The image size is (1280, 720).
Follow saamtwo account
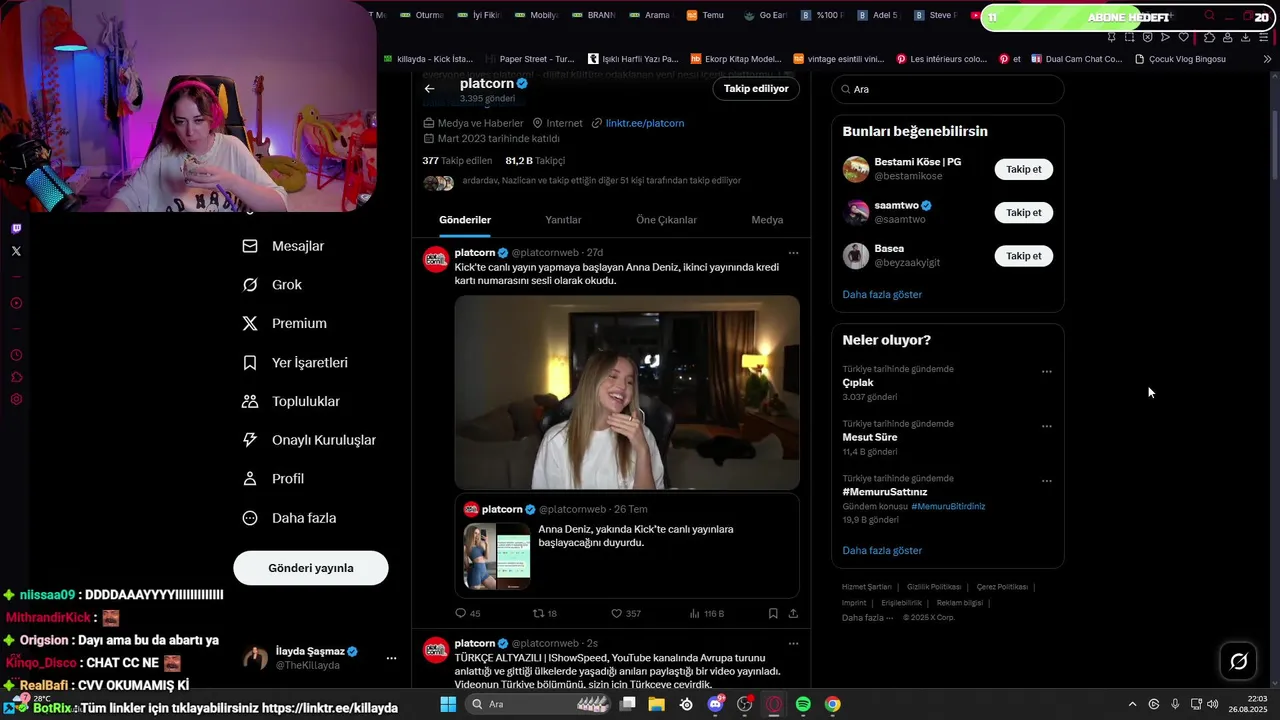[1023, 212]
